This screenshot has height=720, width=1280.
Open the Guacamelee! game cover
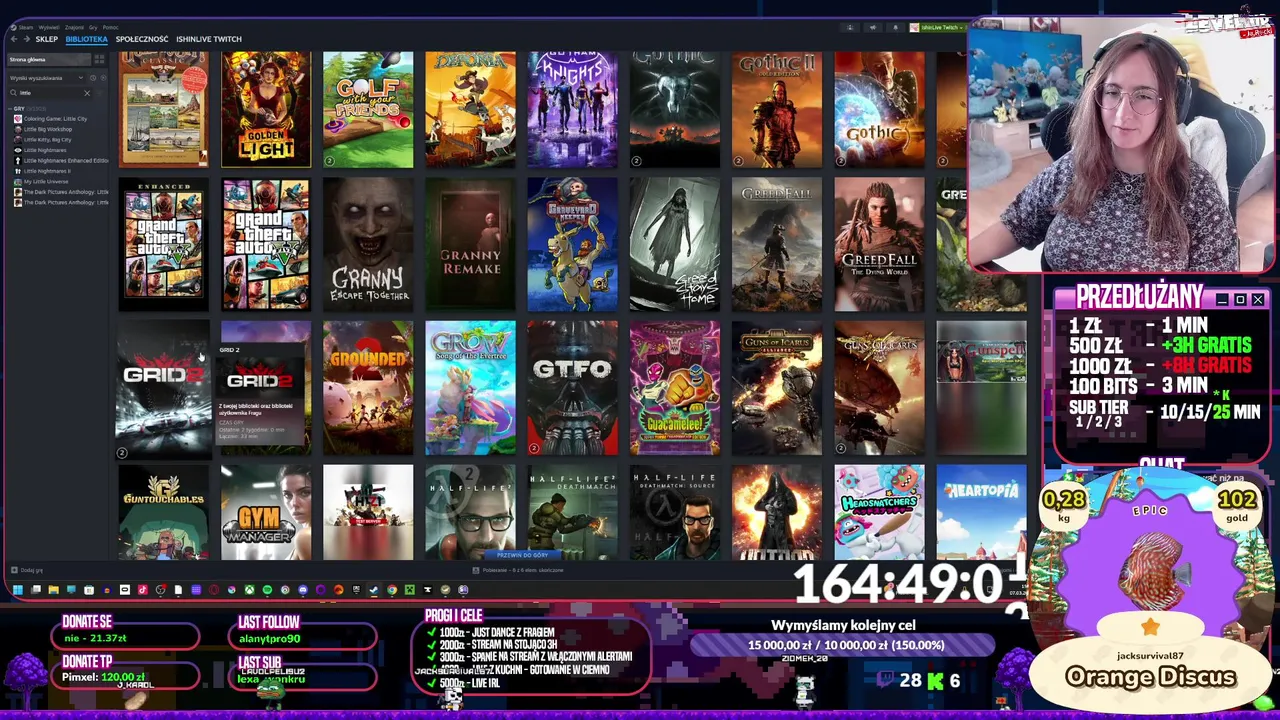(x=674, y=388)
